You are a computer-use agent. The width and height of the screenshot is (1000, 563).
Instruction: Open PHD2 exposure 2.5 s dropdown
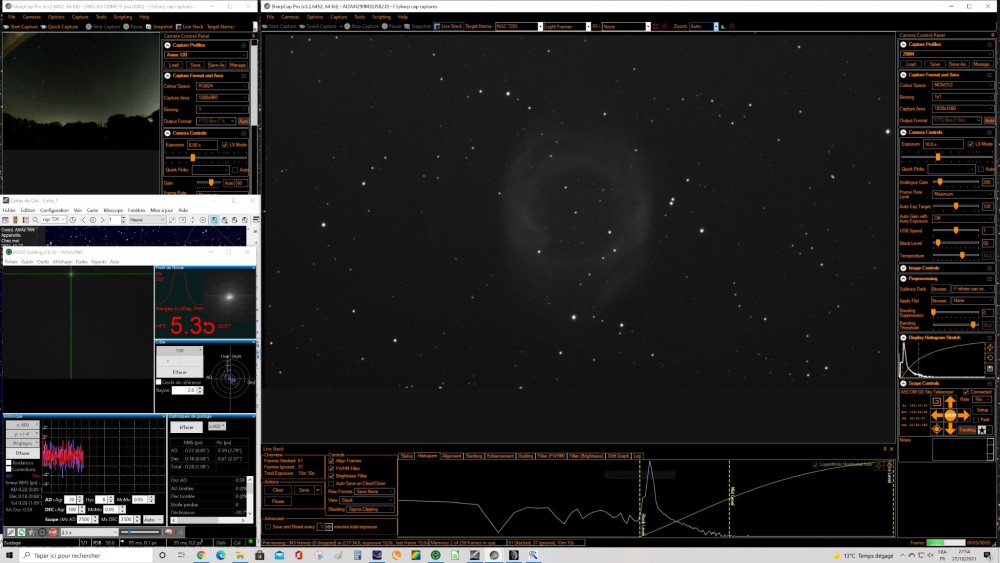(89, 532)
